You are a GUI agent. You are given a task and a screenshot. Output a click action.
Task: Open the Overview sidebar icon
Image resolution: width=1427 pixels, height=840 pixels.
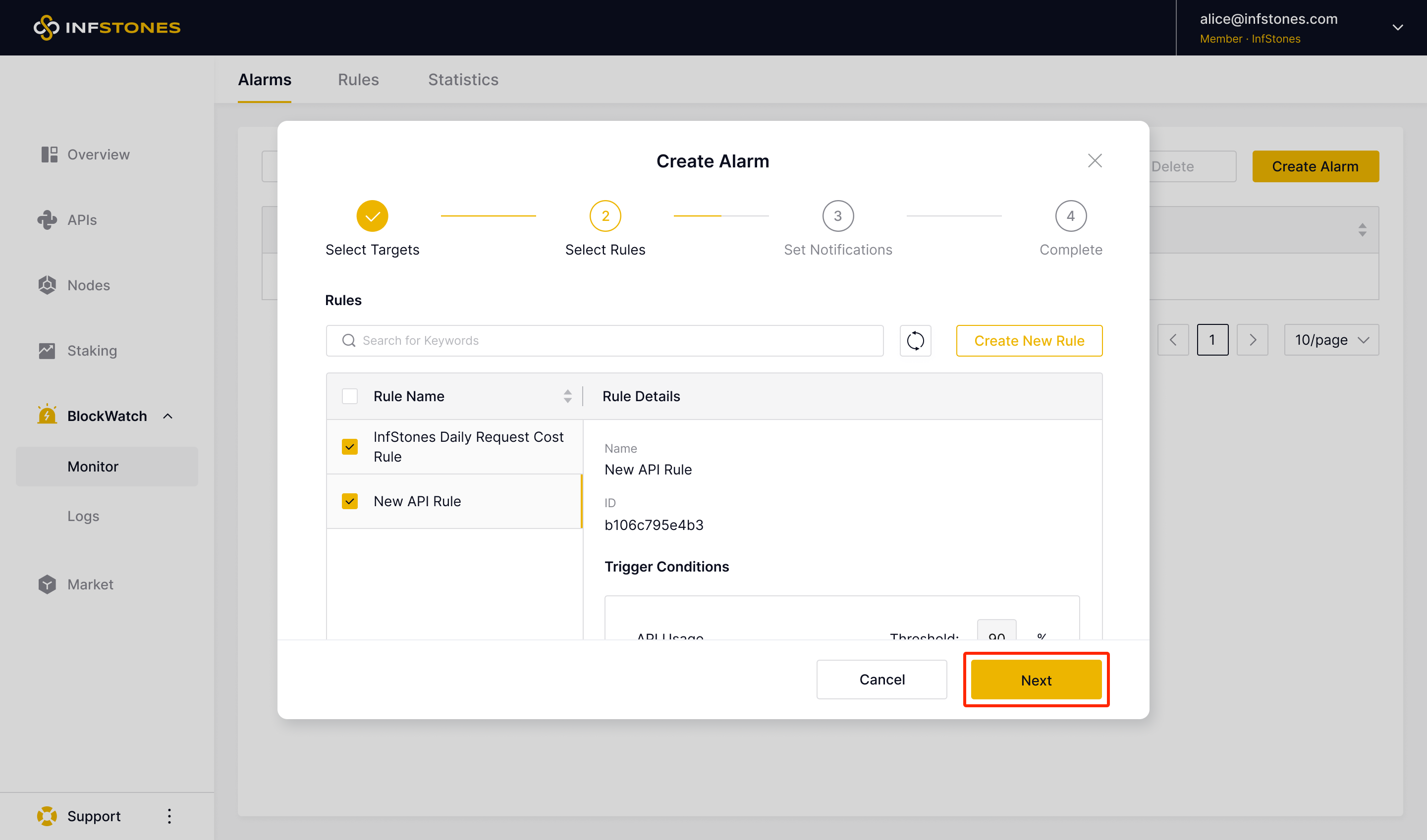tap(49, 155)
